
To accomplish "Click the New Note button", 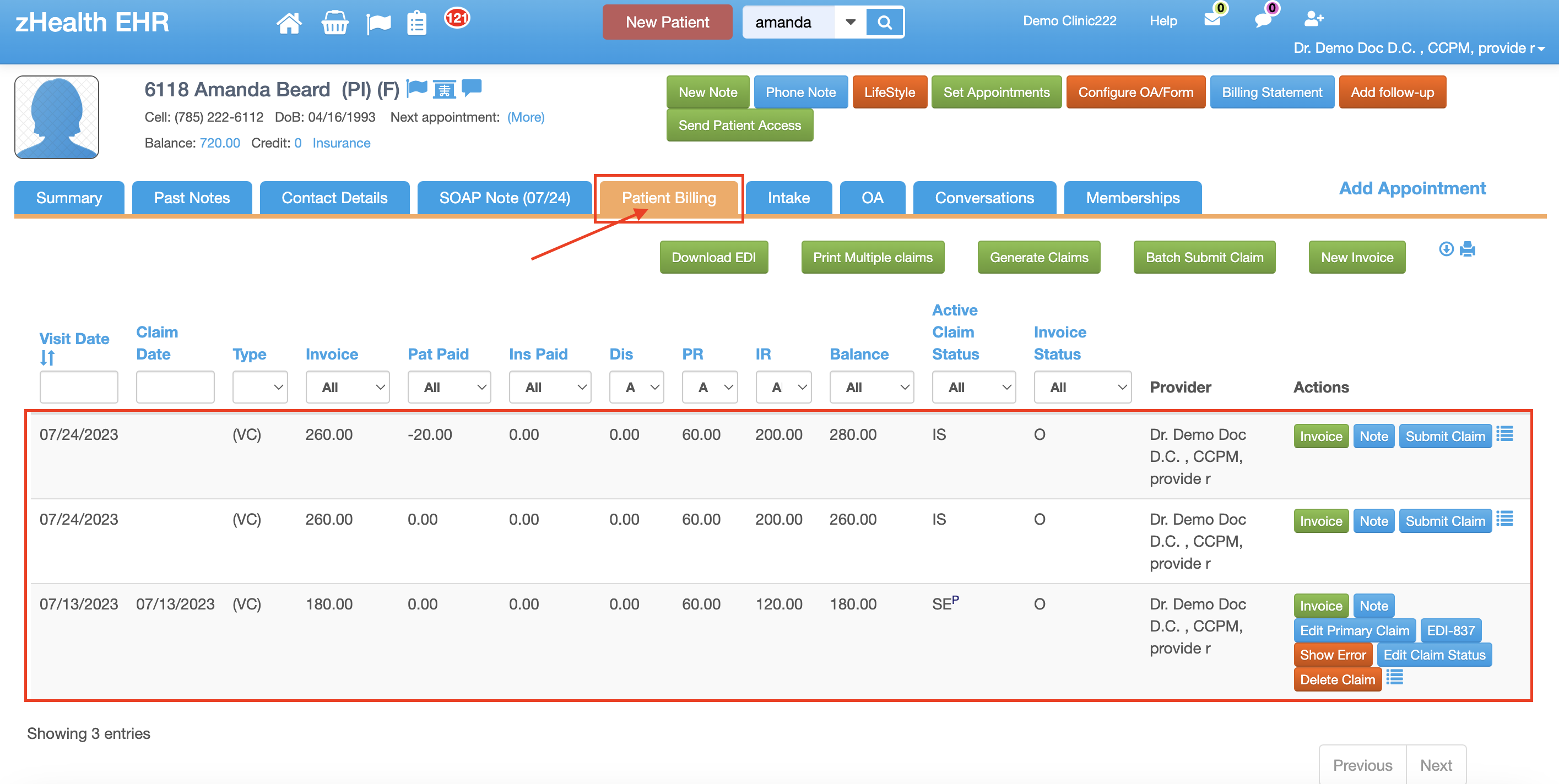I will [x=707, y=92].
